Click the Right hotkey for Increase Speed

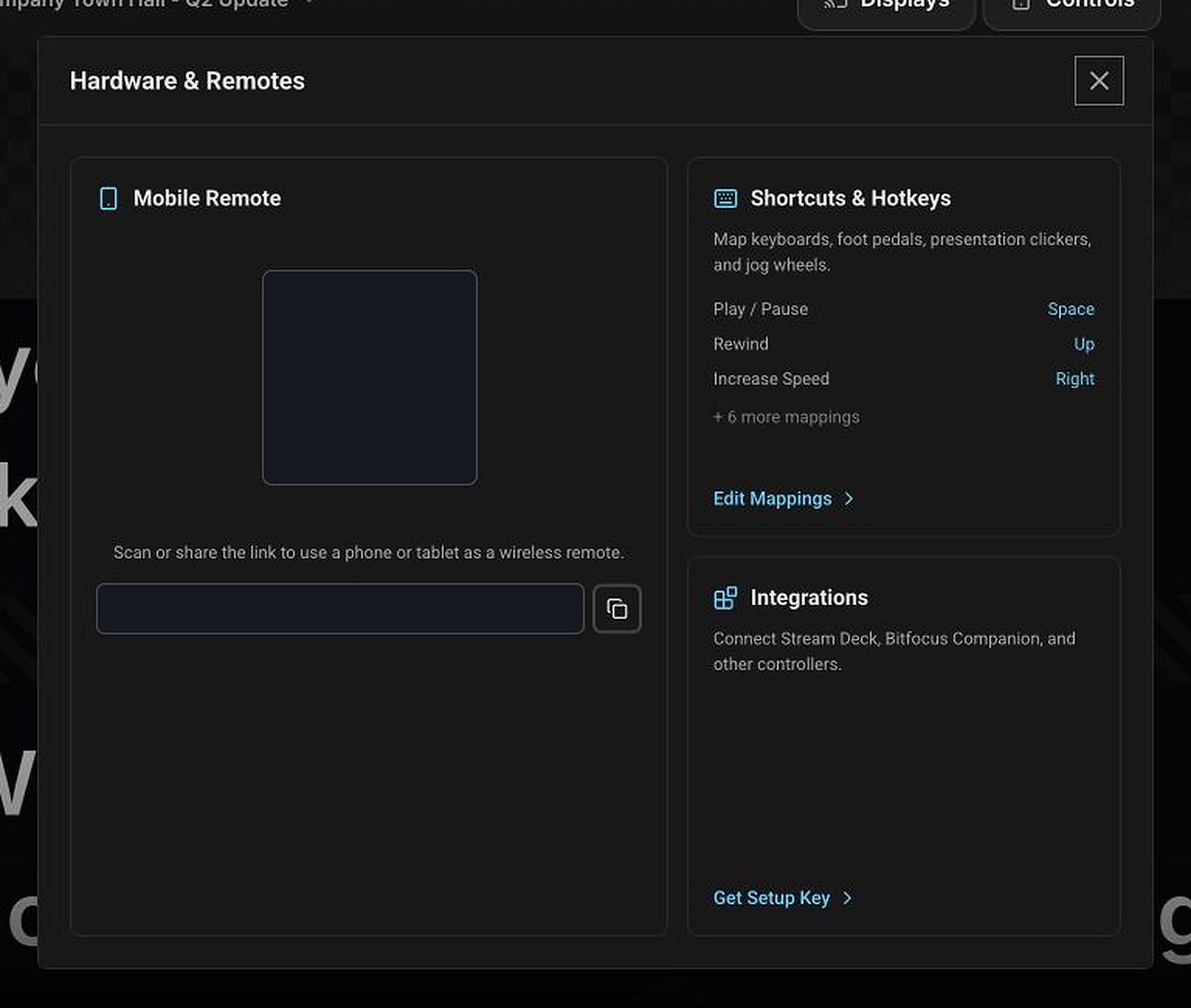click(1075, 379)
